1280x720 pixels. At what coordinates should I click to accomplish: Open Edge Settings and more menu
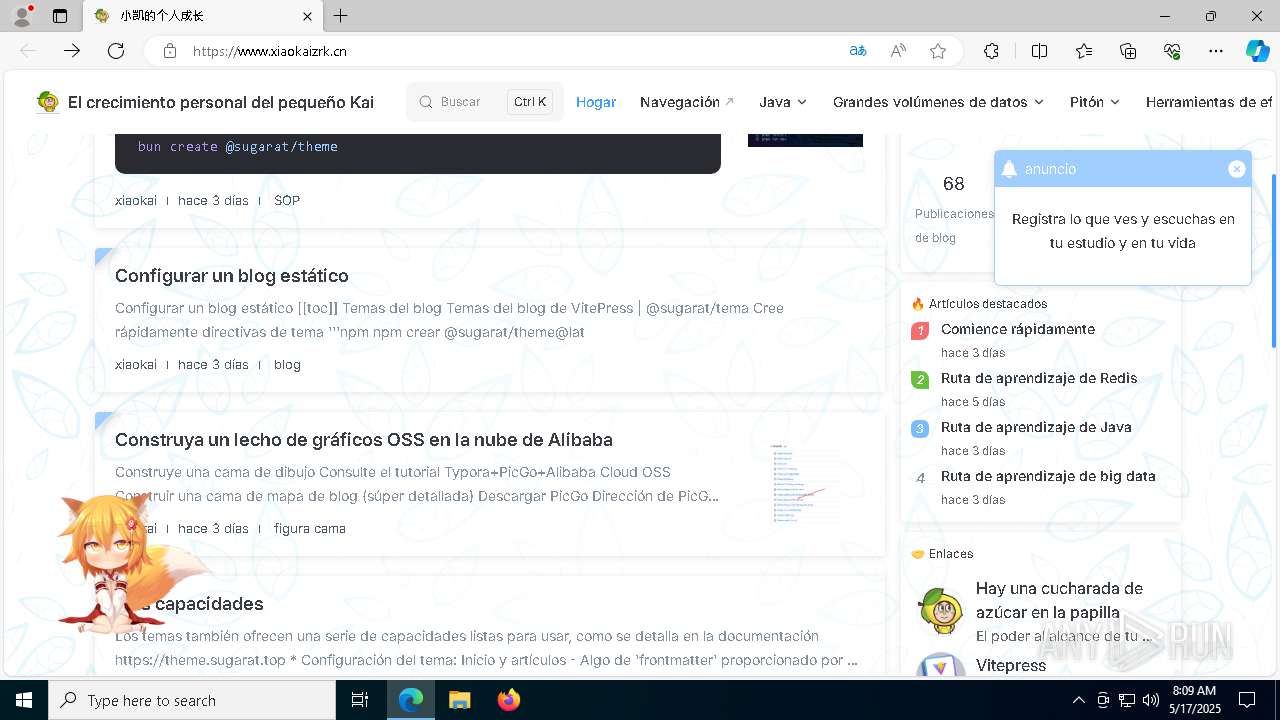point(1216,51)
